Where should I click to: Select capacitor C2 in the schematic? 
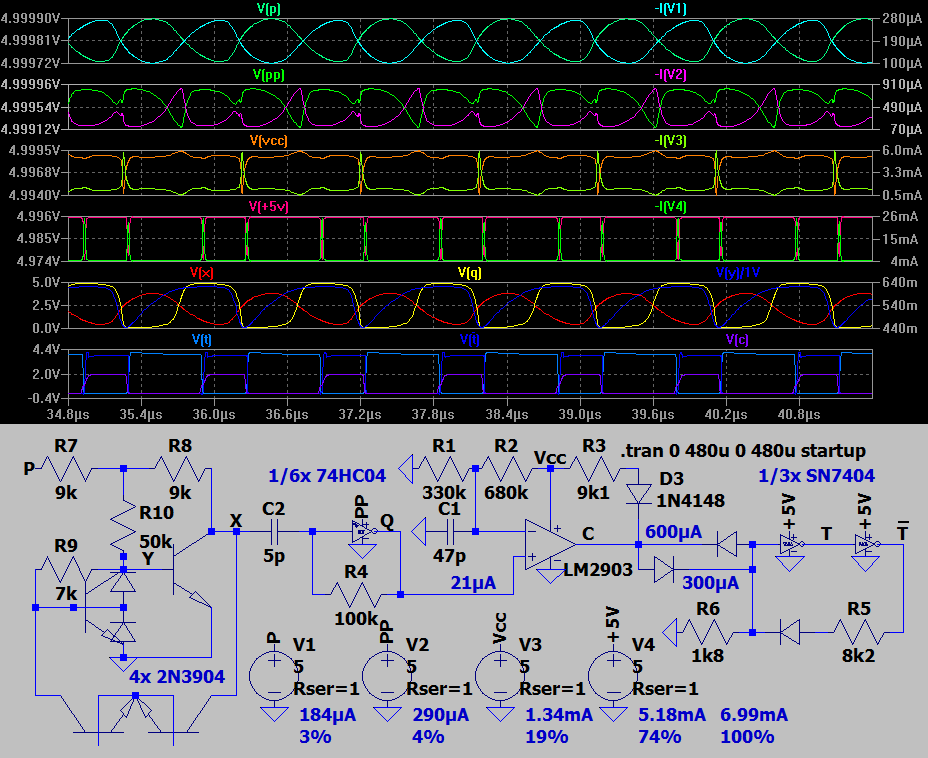(x=273, y=531)
